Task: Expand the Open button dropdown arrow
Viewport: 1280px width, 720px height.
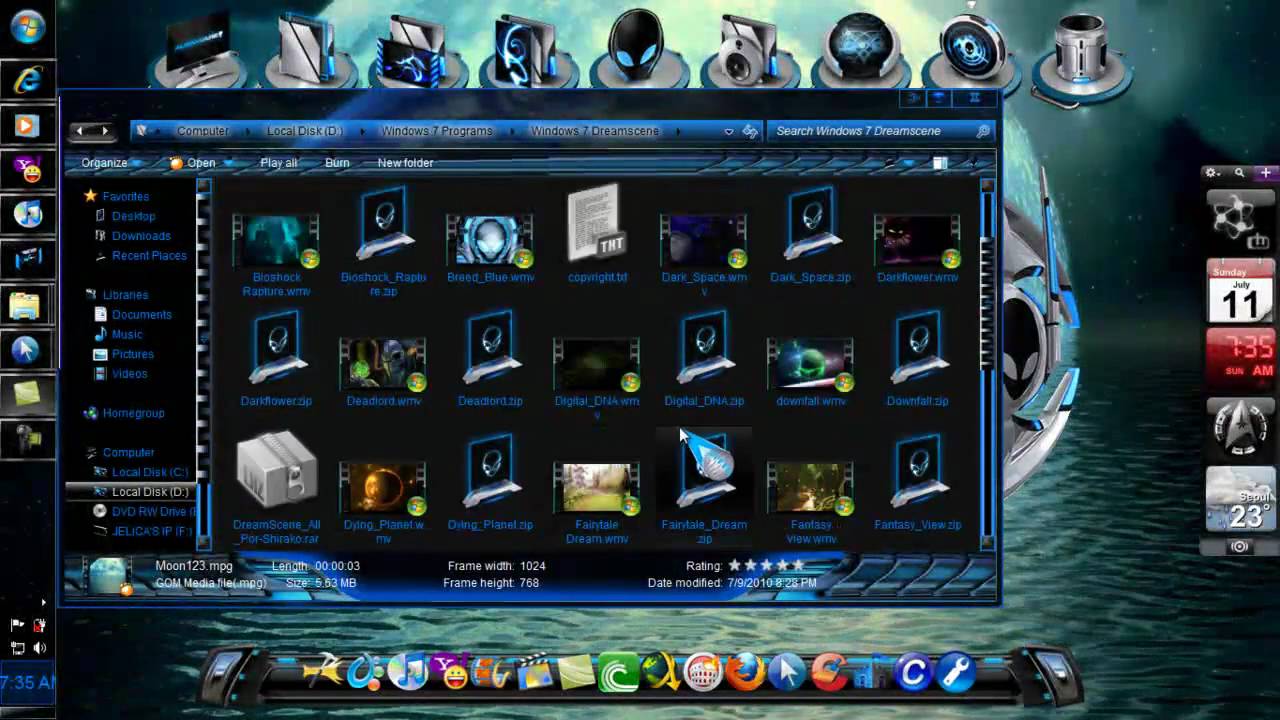Action: (228, 163)
